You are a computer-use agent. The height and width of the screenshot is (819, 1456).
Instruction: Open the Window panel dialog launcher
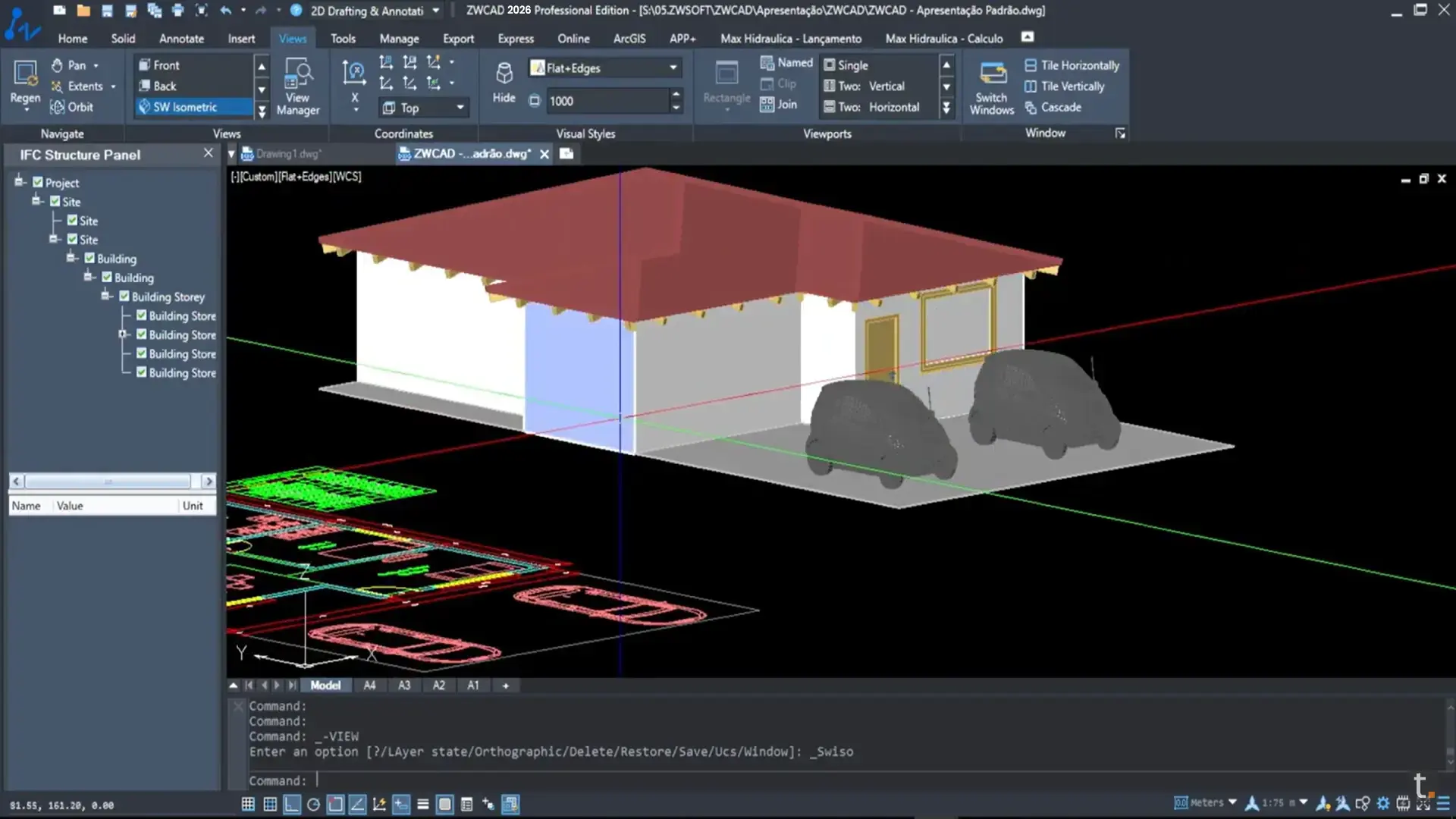coord(1120,133)
